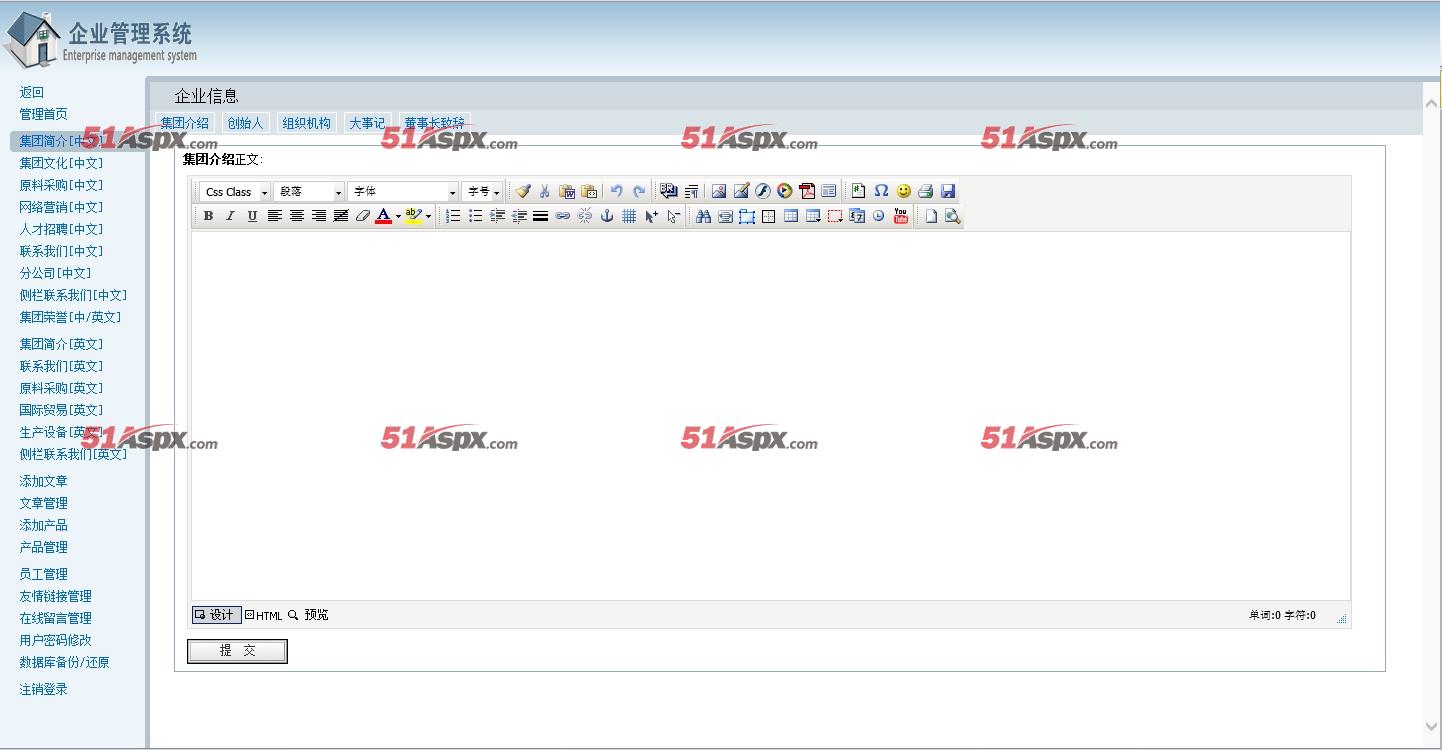Toggle underline formatting

coord(252,216)
